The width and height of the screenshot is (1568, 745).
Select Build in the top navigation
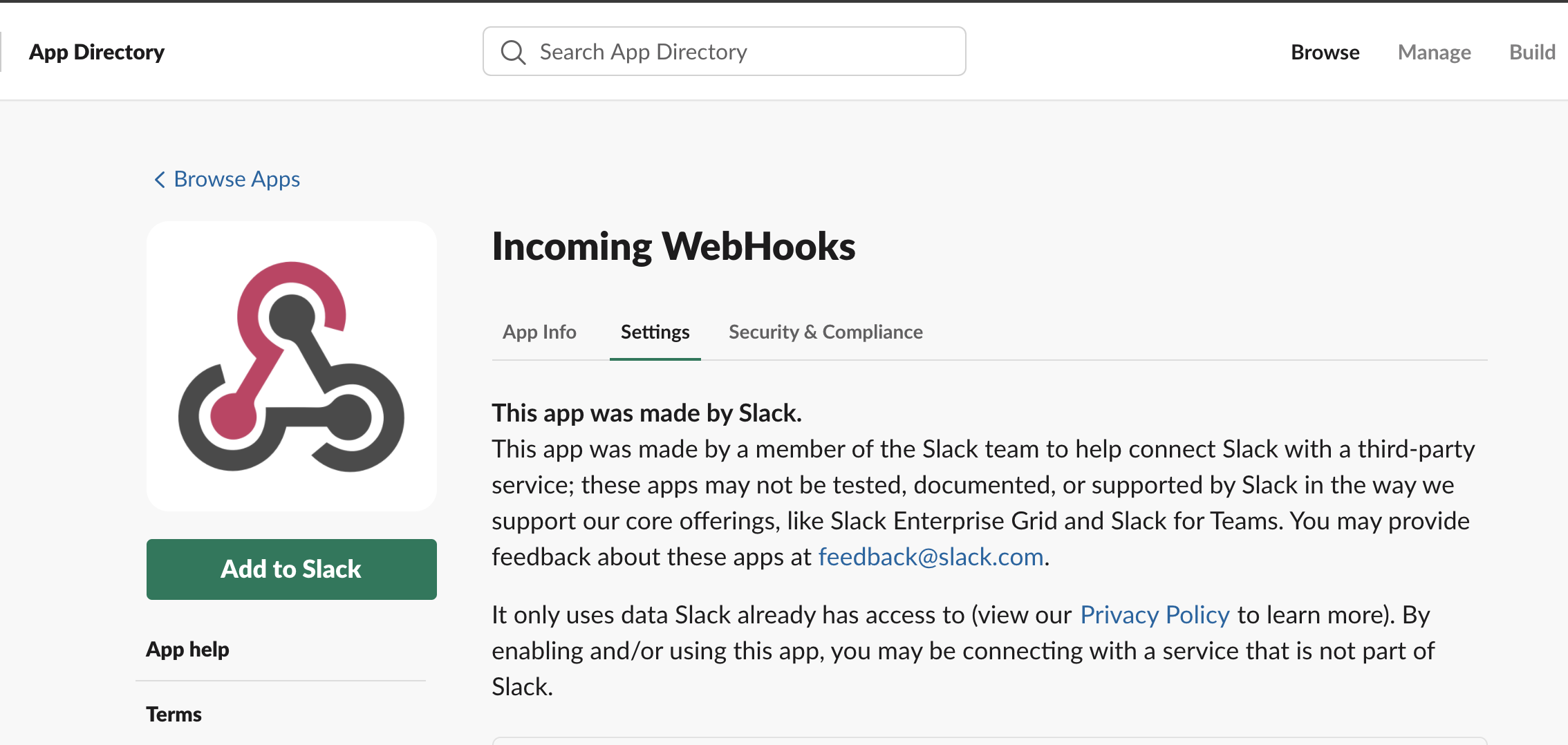coord(1532,52)
